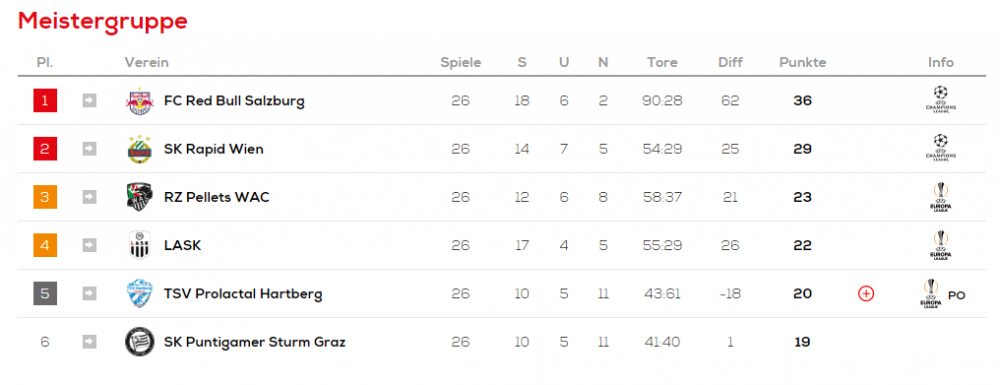Sort table by Punkte column header
Image resolution: width=1000 pixels, height=385 pixels.
point(802,62)
